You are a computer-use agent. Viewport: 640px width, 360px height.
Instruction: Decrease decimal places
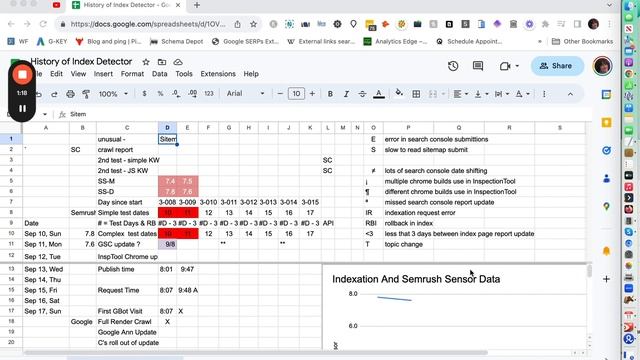(x=176, y=94)
